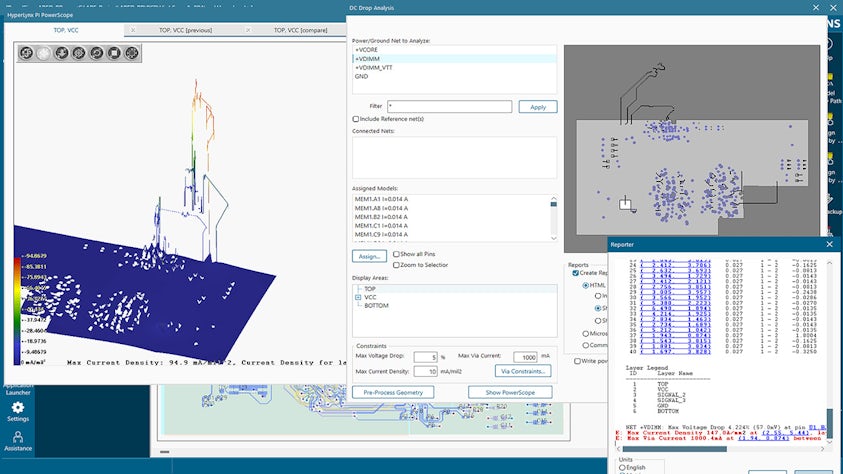
Task: Select the +VCORE net
Action: point(454,49)
